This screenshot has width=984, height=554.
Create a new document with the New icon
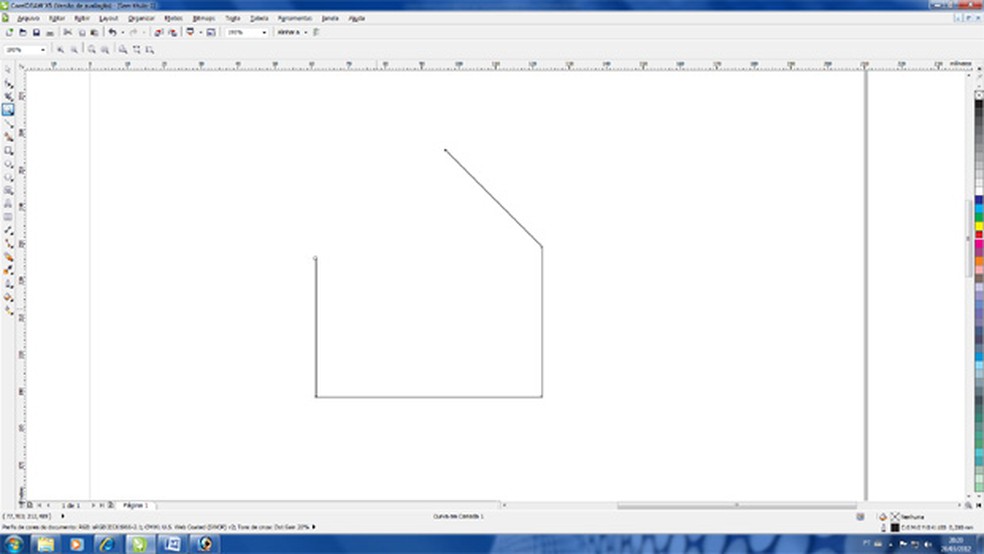click(9, 32)
